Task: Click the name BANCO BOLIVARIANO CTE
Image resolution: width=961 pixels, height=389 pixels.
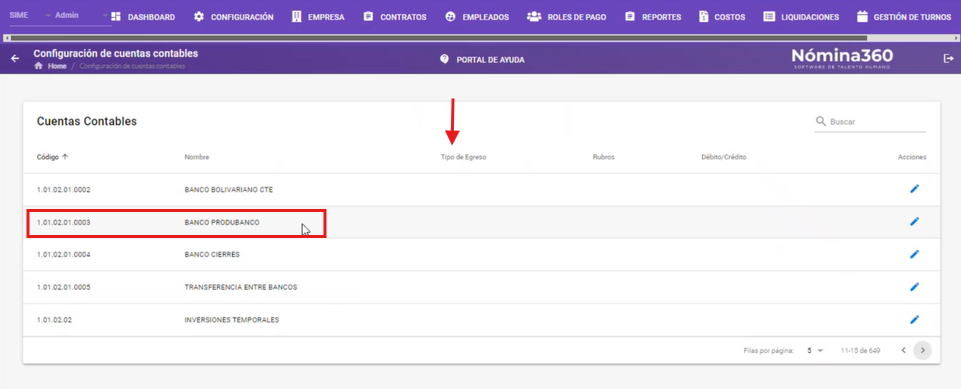Action: 229,190
